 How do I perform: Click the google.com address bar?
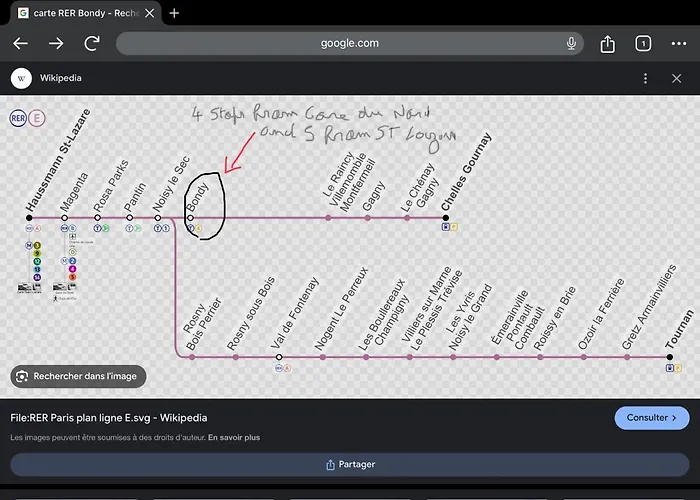click(350, 43)
